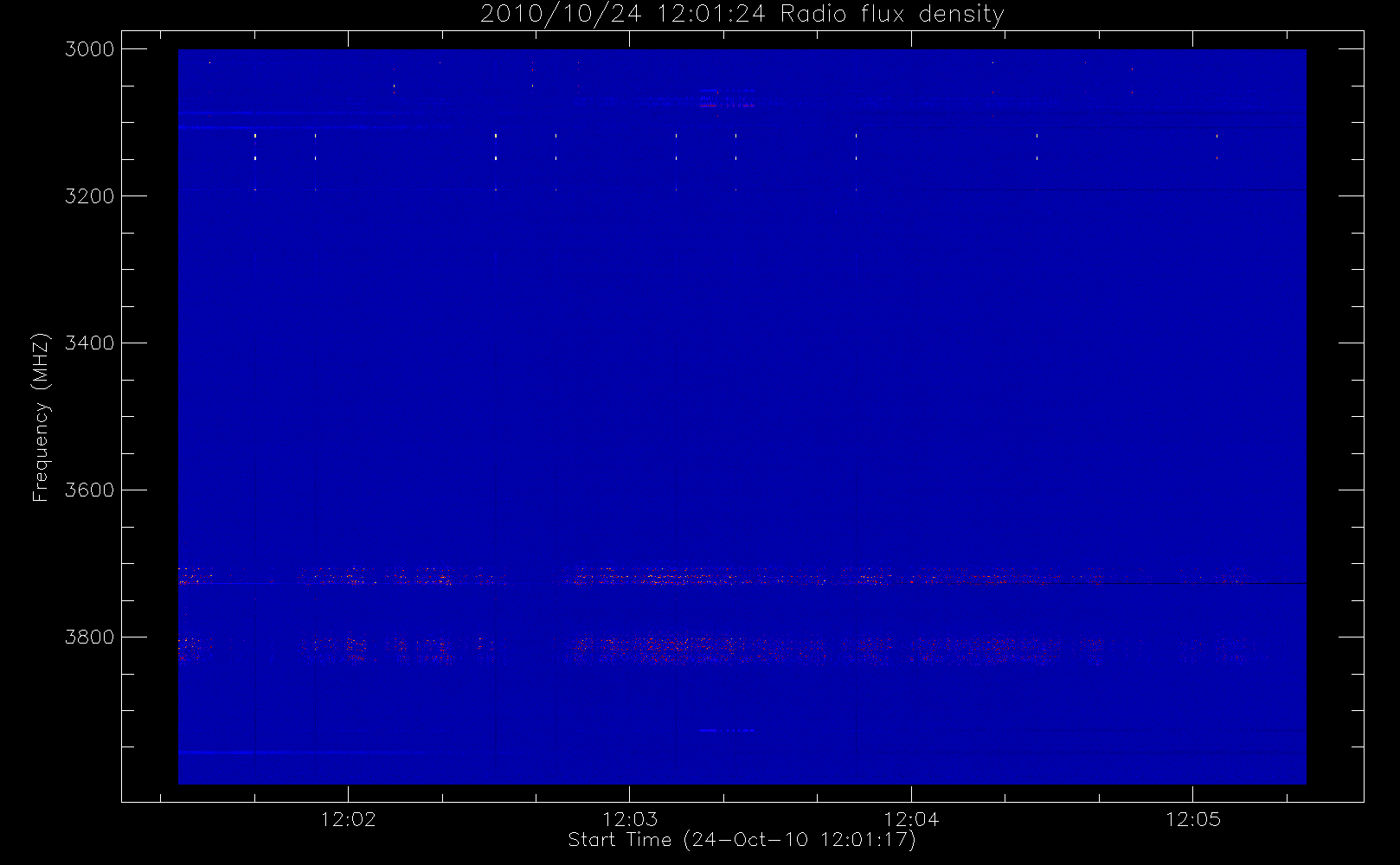Screen dimensions: 1400x865
Task: Click the 3200 frequency tick label
Action: [x=90, y=196]
